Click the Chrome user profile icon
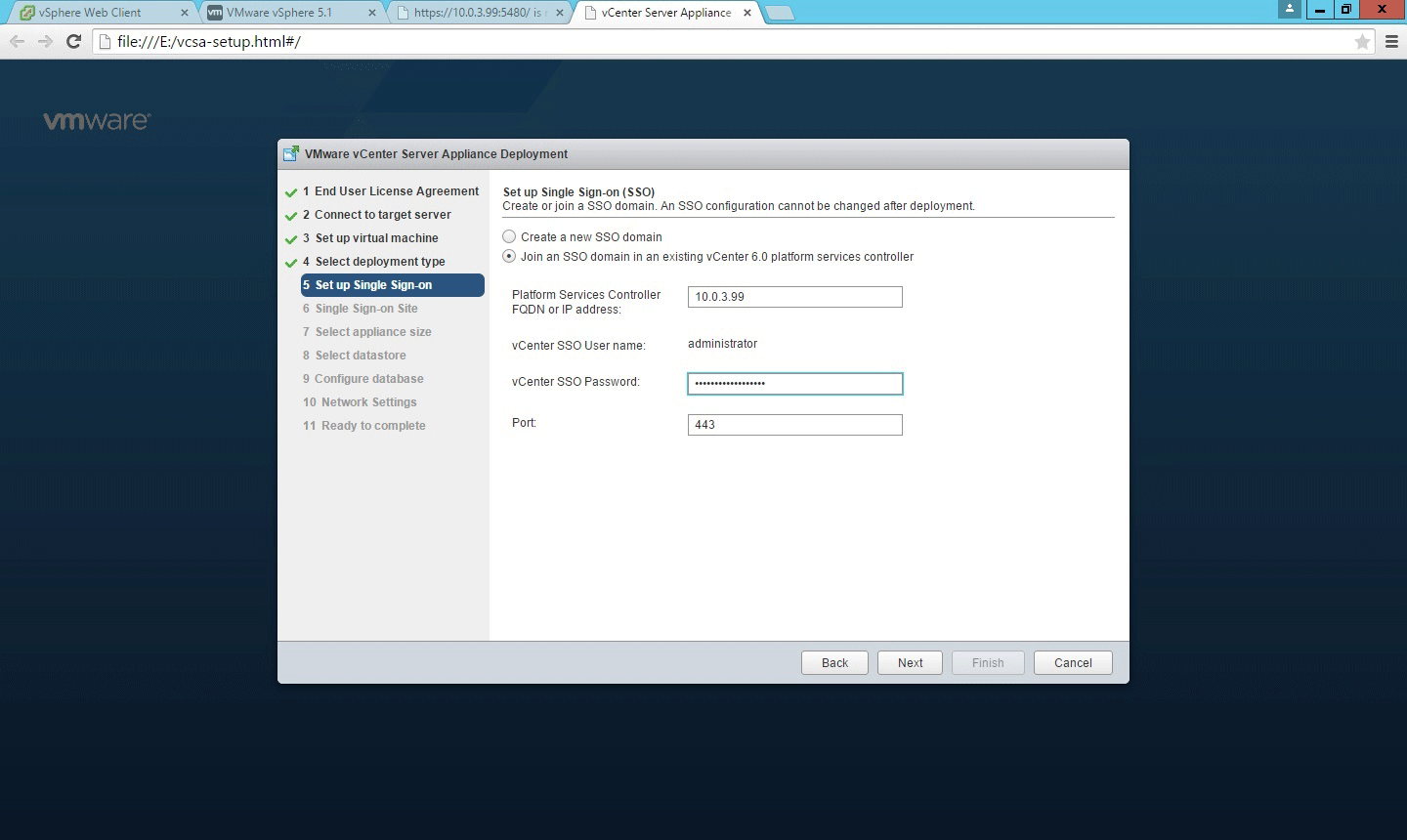Screen dimensions: 1407x840 pyautogui.click(x=1290, y=9)
